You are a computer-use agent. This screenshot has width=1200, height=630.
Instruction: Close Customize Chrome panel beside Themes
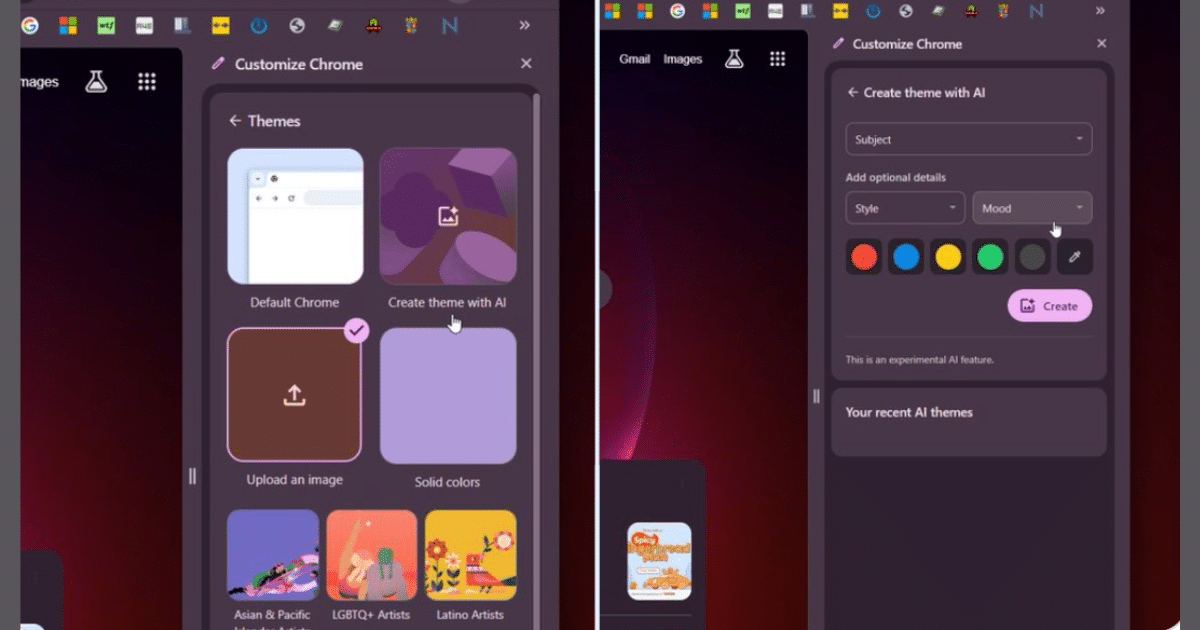pos(526,64)
